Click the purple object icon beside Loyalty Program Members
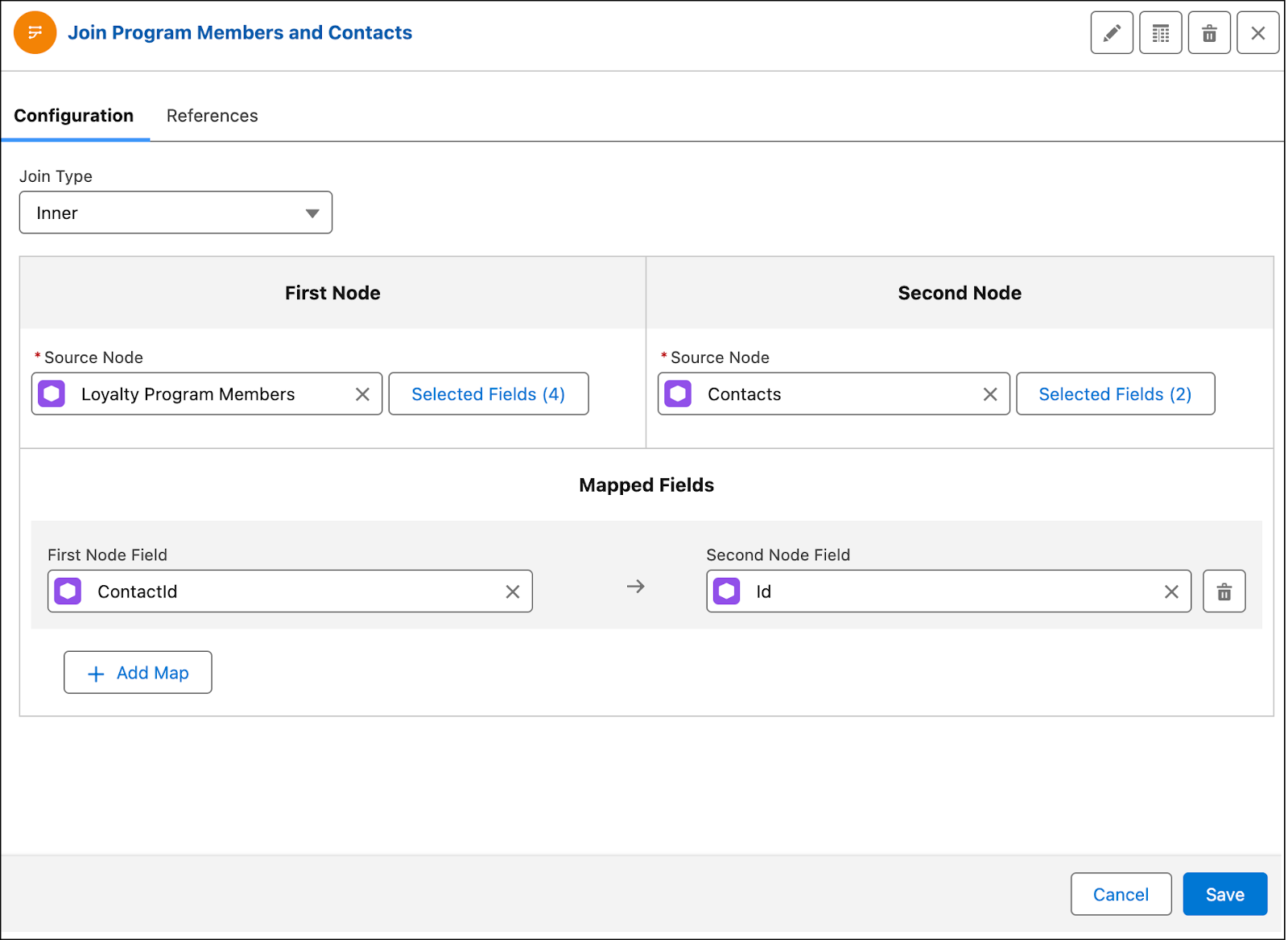The width and height of the screenshot is (1288, 940). tap(51, 394)
